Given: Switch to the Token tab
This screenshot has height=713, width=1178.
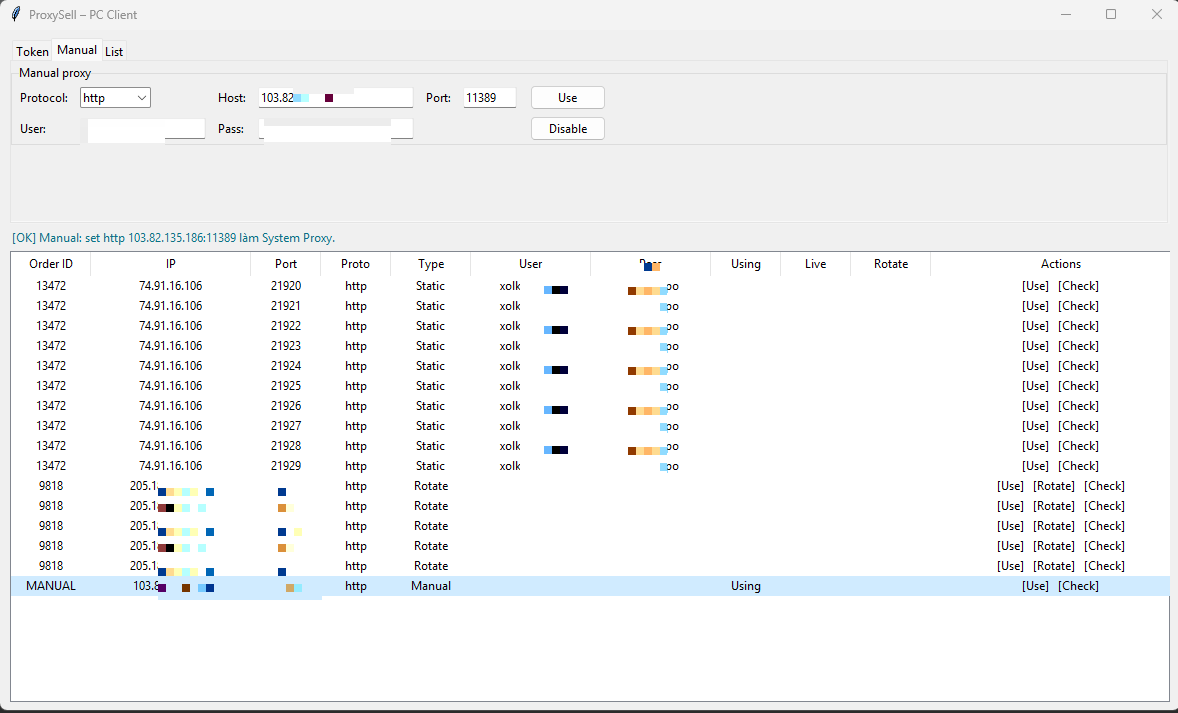Looking at the screenshot, I should [x=31, y=50].
